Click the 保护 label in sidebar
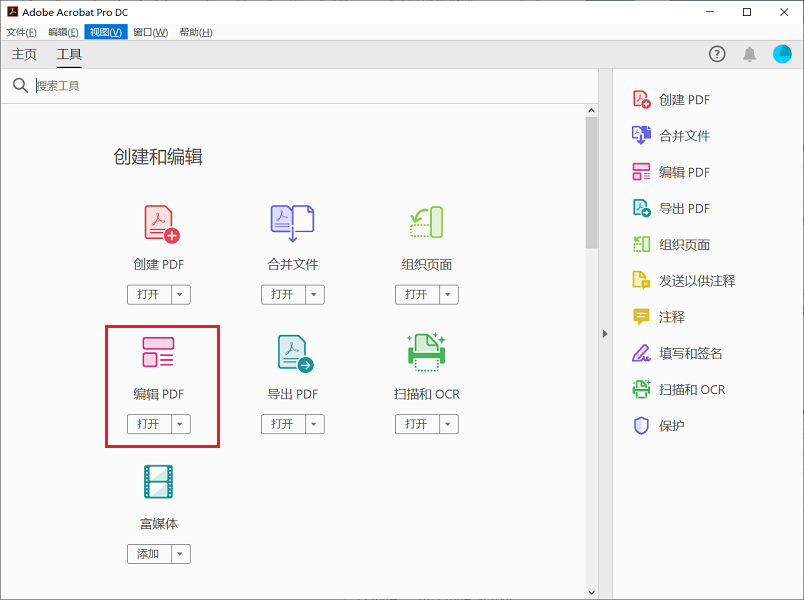This screenshot has height=600, width=804. (x=672, y=426)
